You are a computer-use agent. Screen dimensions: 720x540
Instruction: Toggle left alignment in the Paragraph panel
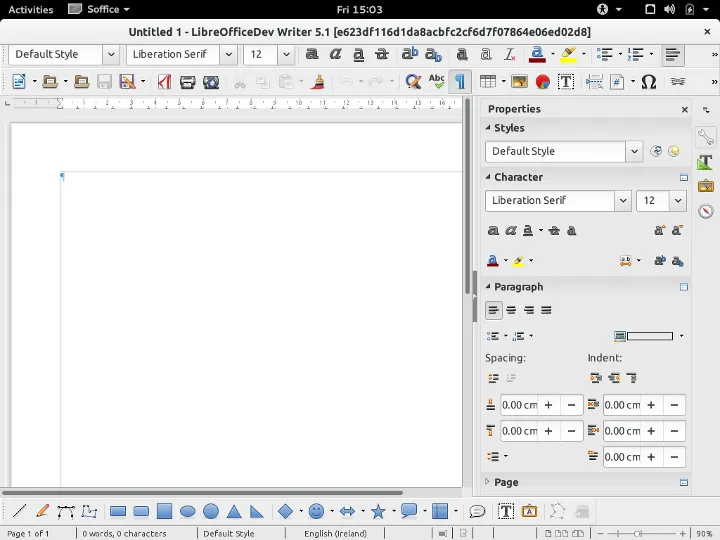493,311
